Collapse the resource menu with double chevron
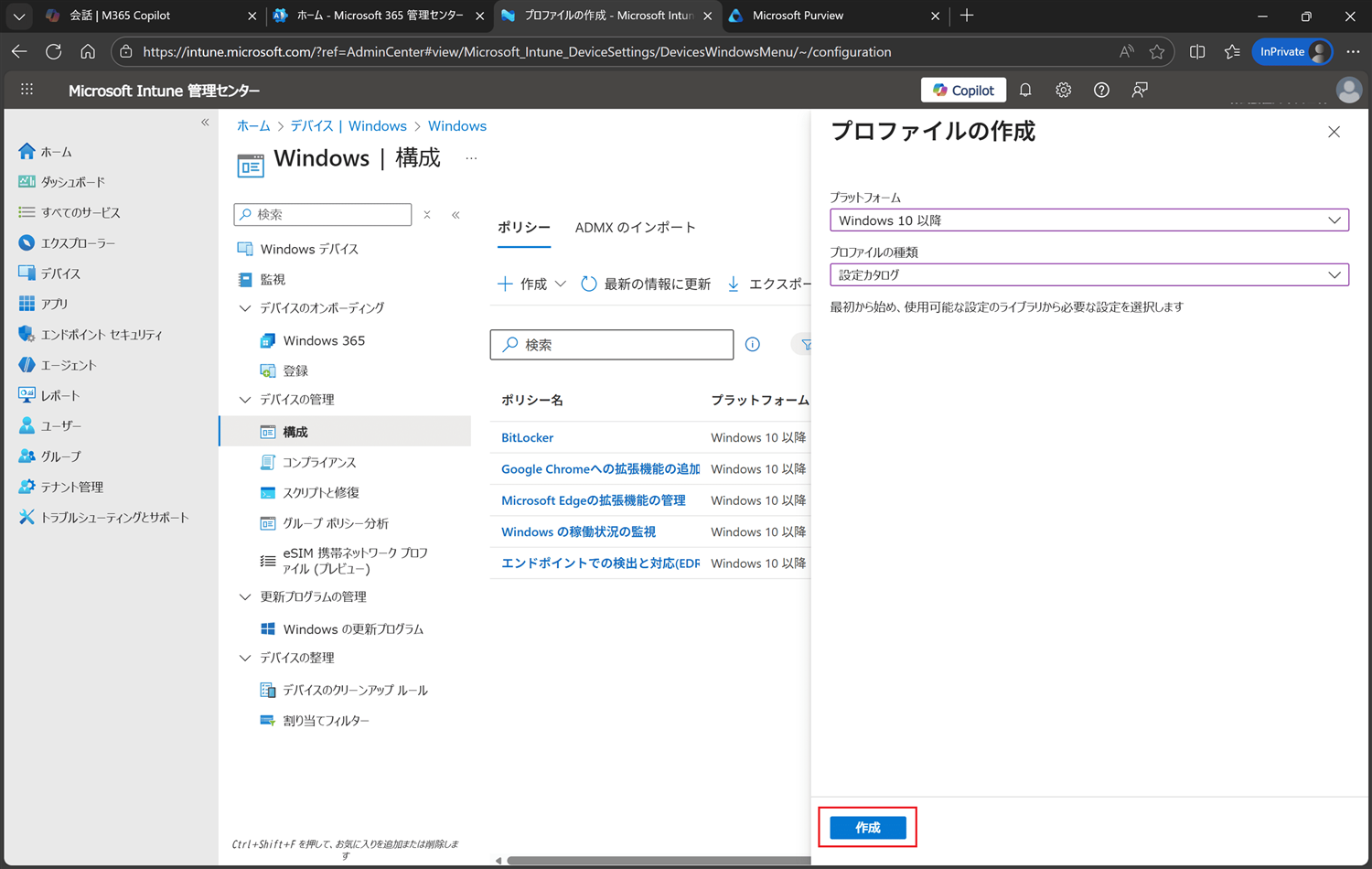 click(x=456, y=215)
